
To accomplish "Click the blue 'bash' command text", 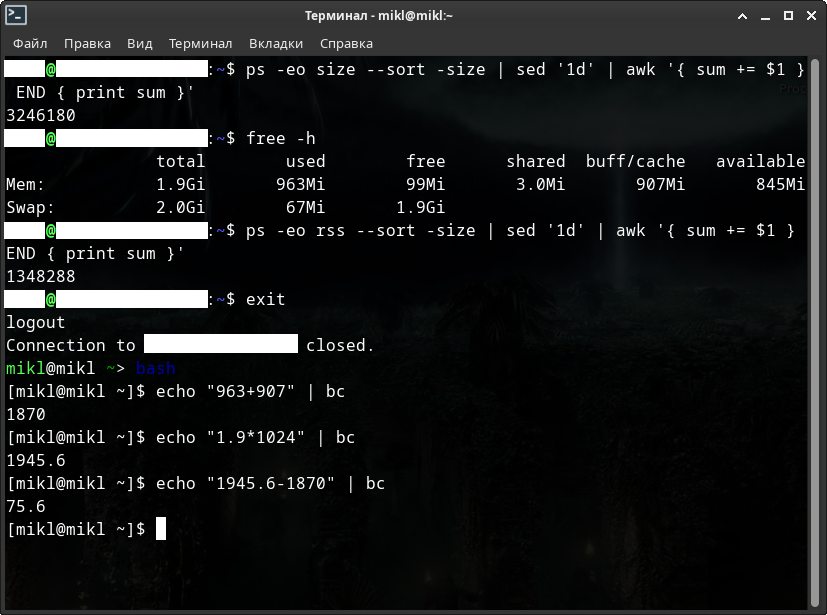I will [x=156, y=368].
